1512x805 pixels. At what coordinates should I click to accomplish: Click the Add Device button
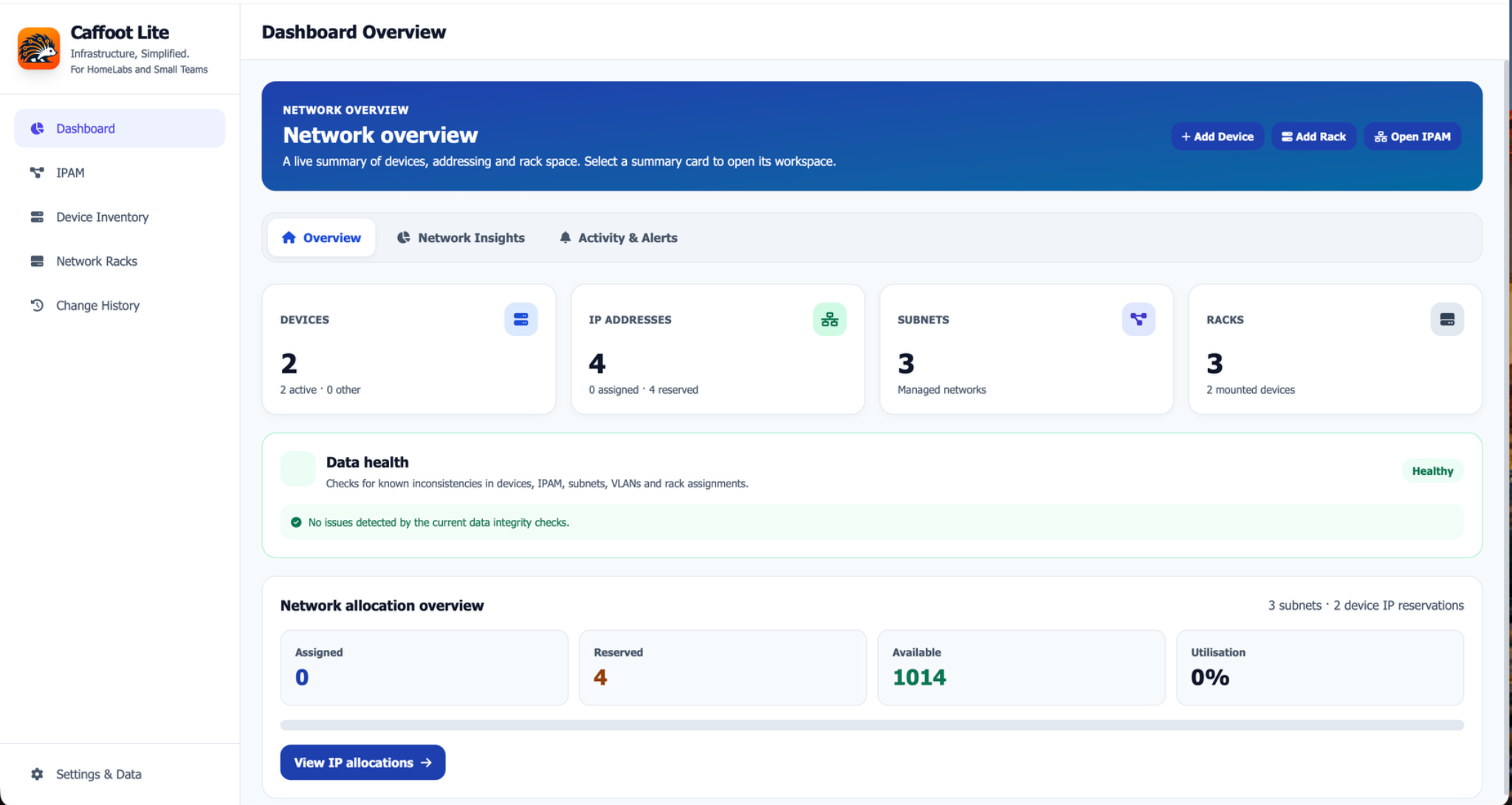(x=1217, y=137)
